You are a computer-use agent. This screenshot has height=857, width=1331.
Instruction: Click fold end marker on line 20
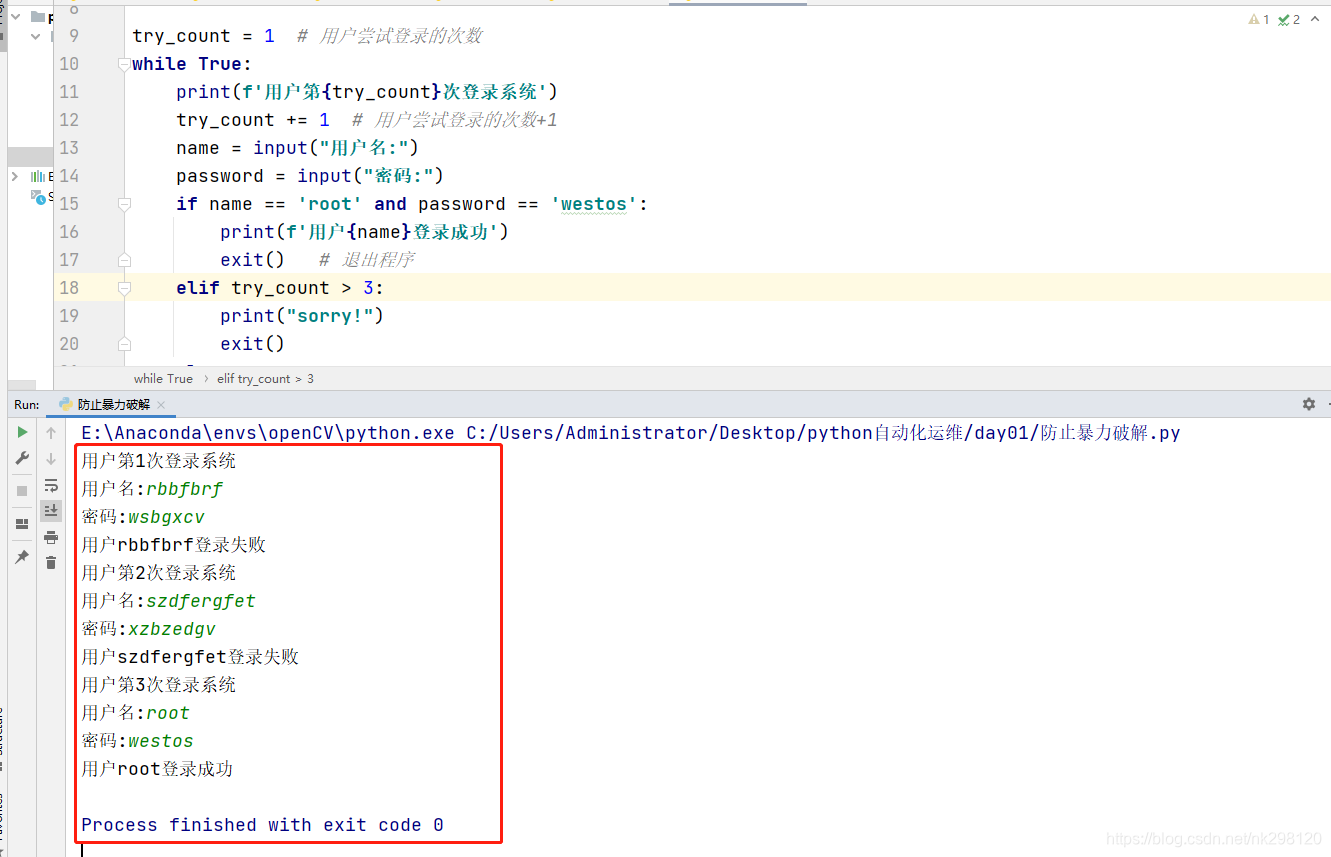click(124, 344)
